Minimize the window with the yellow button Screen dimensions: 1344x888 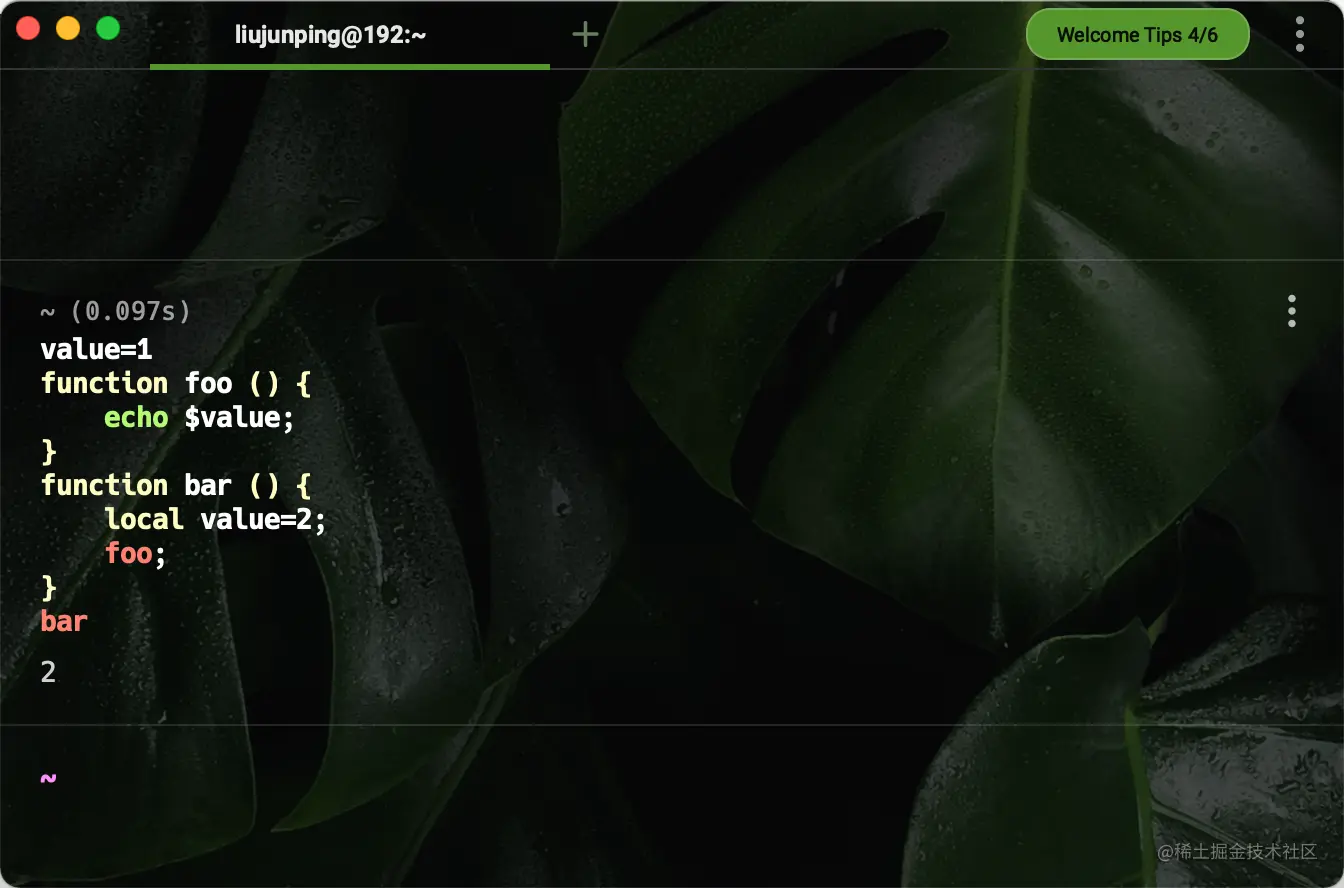68,28
